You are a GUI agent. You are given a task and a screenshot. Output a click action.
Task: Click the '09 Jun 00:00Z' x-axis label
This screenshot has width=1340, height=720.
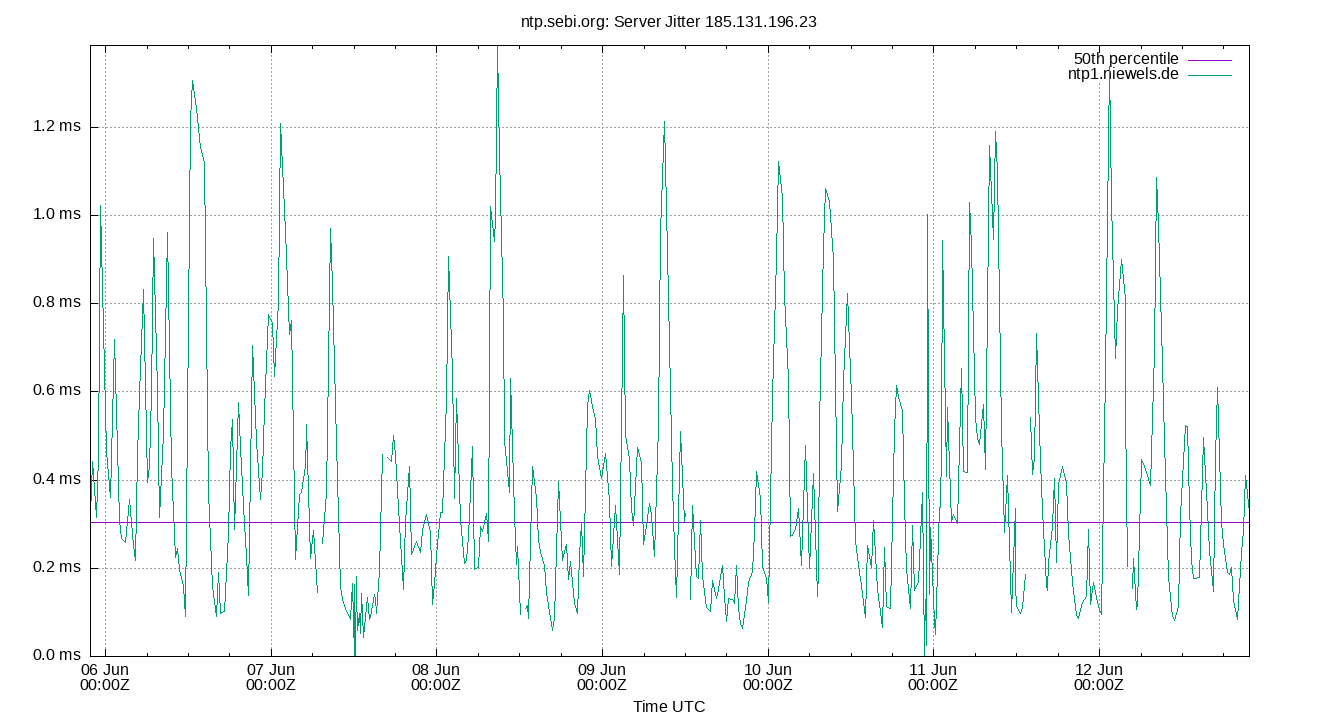point(602,677)
